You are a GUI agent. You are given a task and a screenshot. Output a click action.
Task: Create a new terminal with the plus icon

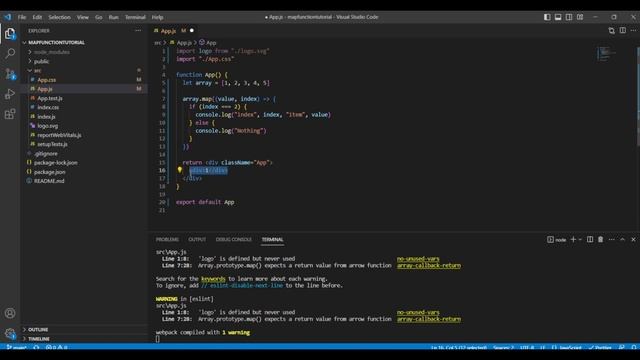(x=573, y=240)
